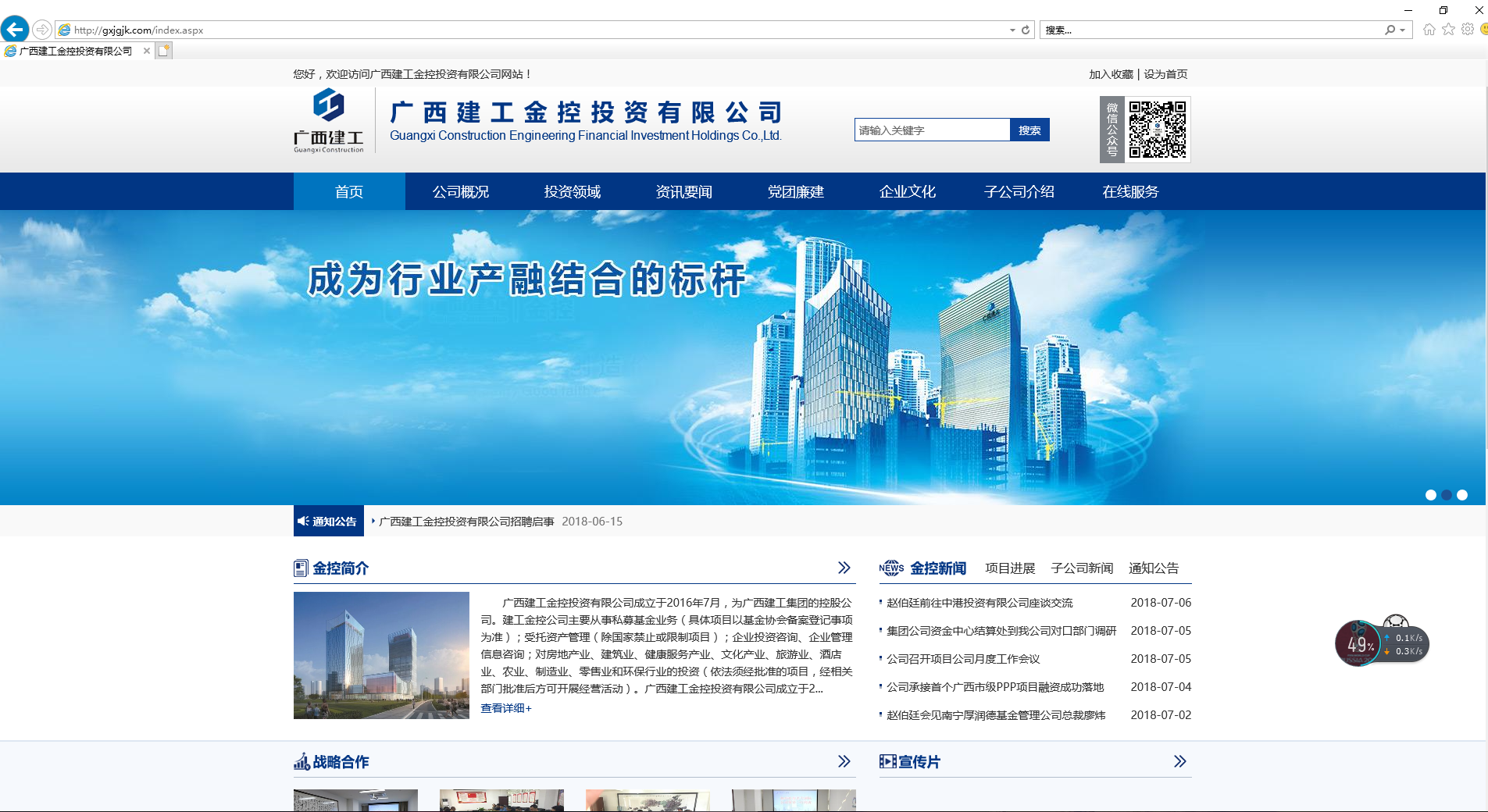Open 在线服务 navigation item
This screenshot has width=1488, height=812.
[x=1130, y=191]
